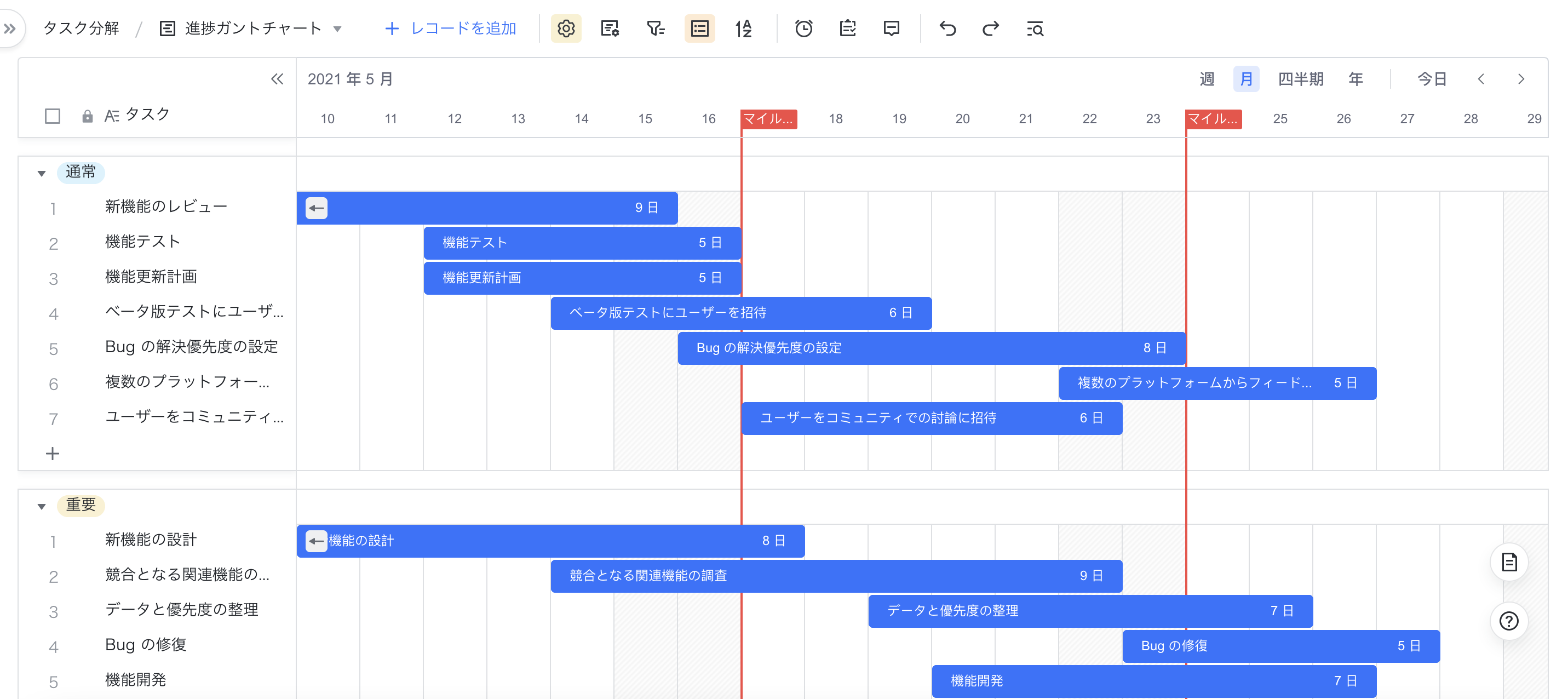The image size is (1568, 699).
Task: Open the Gantt settings gear icon
Action: point(566,28)
